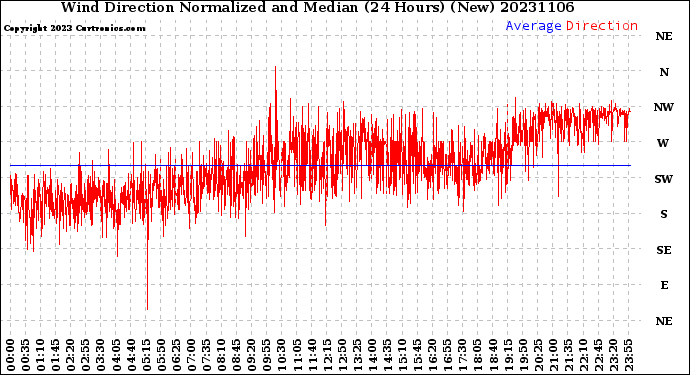Viewport: 690px width, 375px height.
Task: Click the 13:25 time axis label
Action: (x=357, y=355)
